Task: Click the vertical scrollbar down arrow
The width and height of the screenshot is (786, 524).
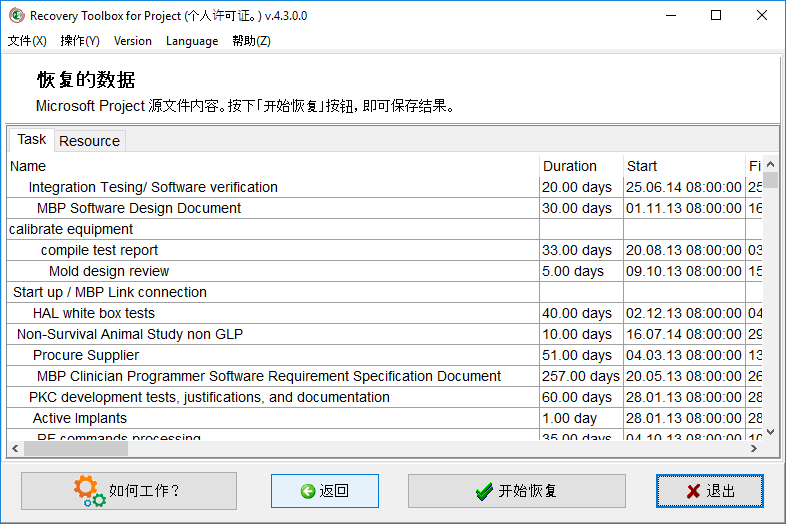Action: coord(771,432)
